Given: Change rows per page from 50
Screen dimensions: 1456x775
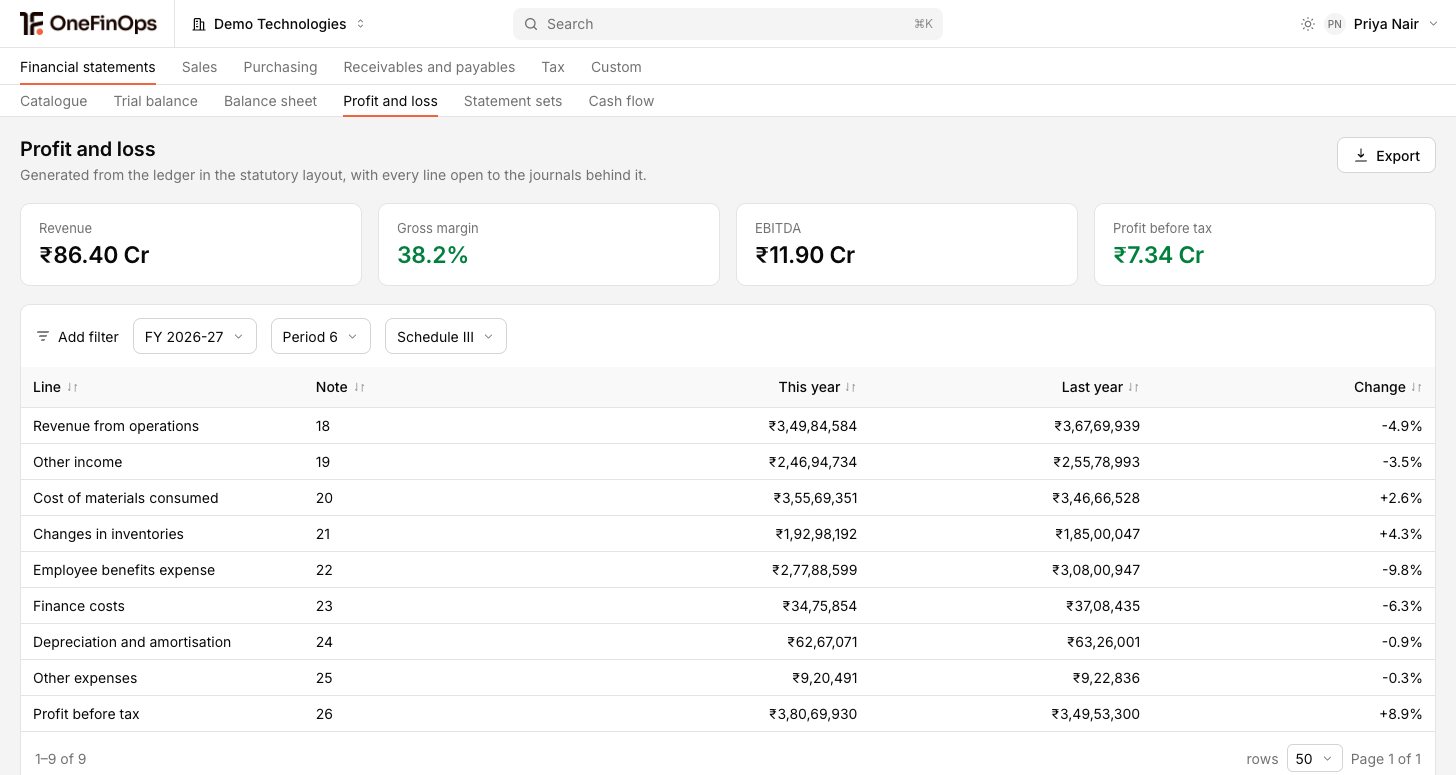Looking at the screenshot, I should click(1315, 759).
